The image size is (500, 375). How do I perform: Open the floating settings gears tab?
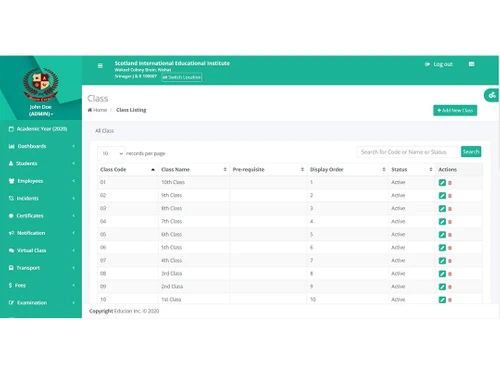click(492, 96)
